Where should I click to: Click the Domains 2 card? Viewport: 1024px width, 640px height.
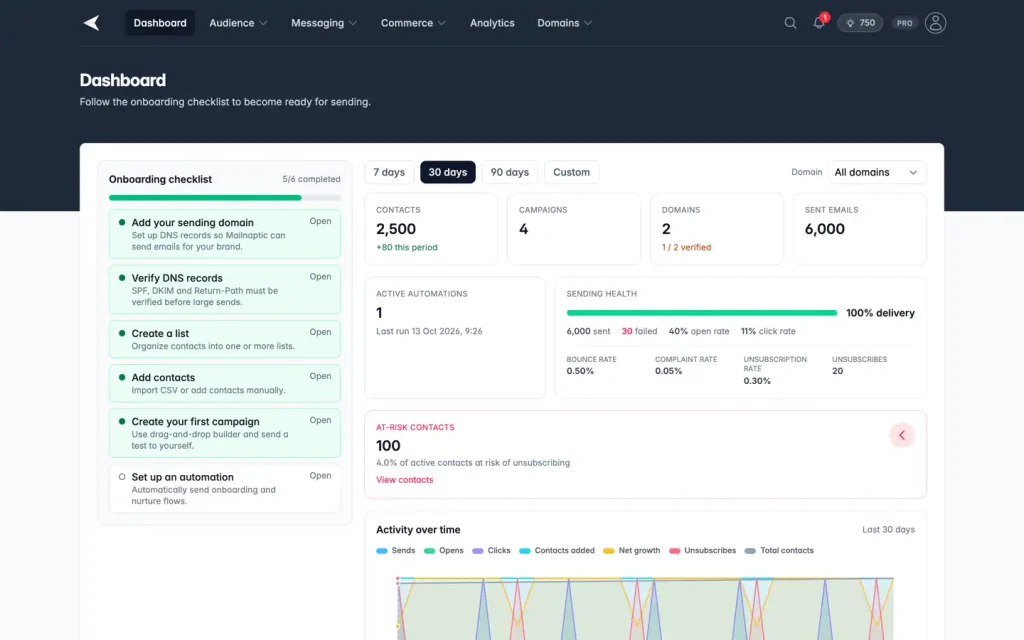pos(717,229)
